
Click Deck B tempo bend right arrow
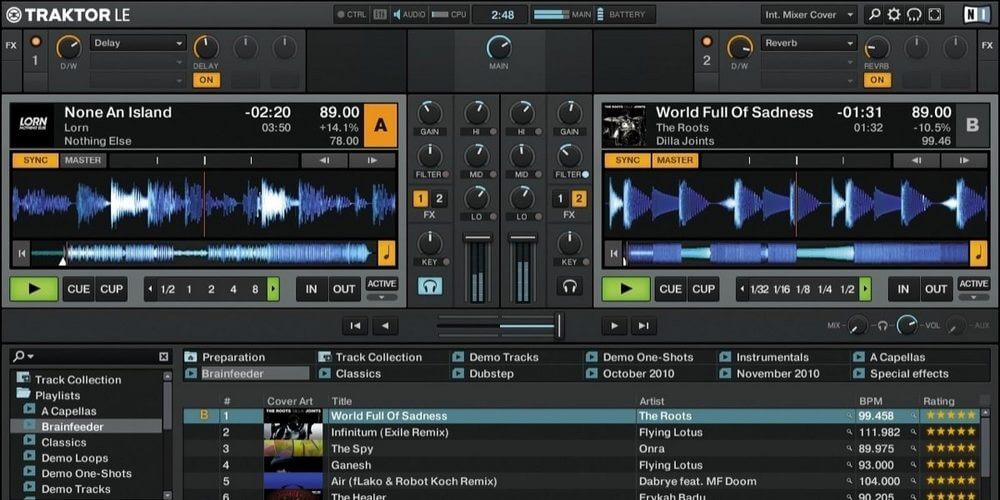point(964,160)
